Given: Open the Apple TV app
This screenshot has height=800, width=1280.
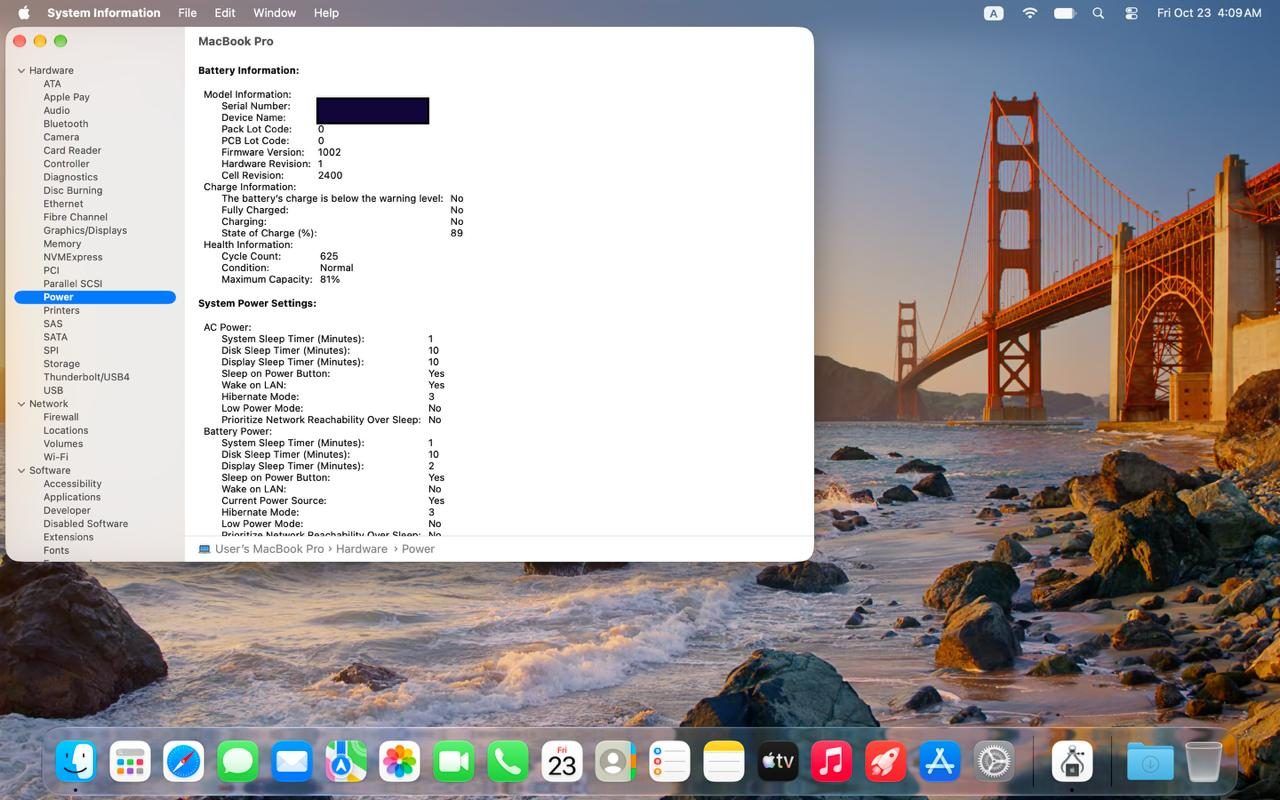Looking at the screenshot, I should click(x=778, y=762).
